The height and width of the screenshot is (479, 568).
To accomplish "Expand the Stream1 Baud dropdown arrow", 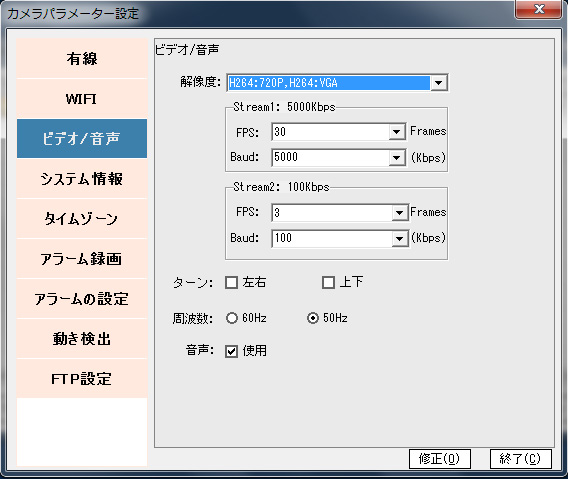I will (397, 158).
